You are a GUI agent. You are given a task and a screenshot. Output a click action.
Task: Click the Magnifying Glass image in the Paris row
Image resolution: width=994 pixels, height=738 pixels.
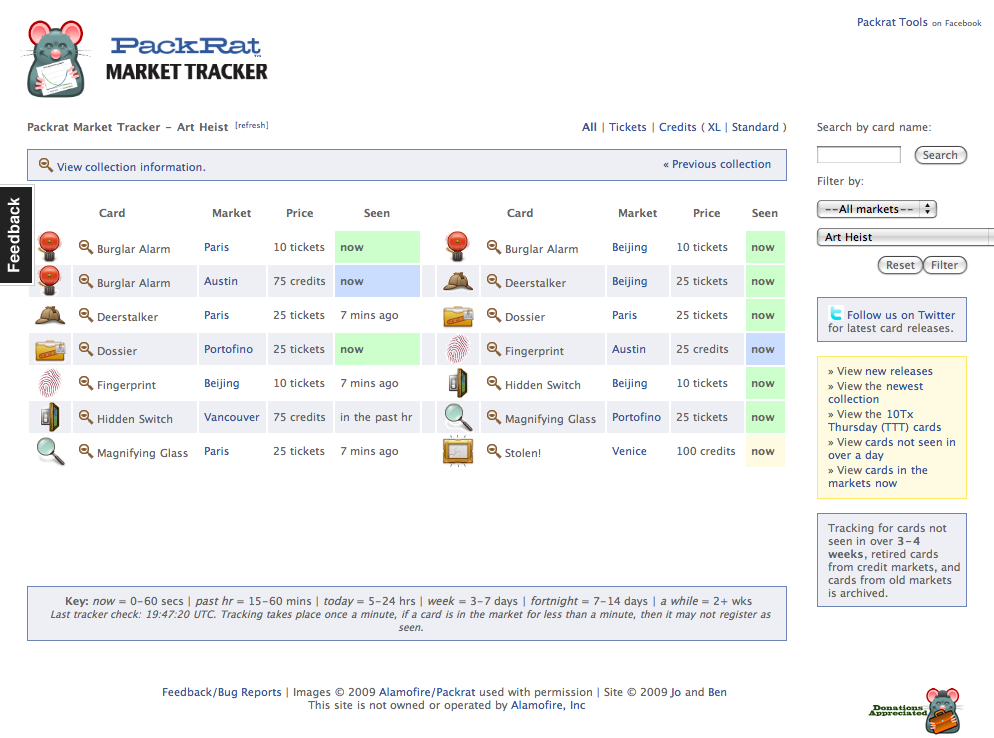click(x=51, y=451)
